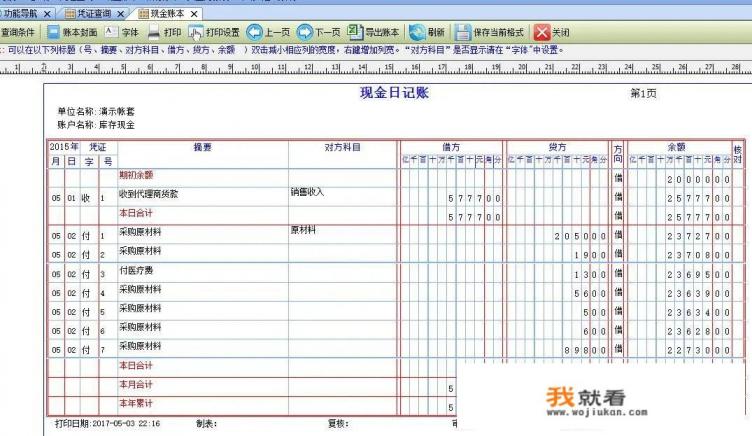Viewport: 752px width, 436px height.
Task: Select the 本年累计 row label
Action: 136,403
